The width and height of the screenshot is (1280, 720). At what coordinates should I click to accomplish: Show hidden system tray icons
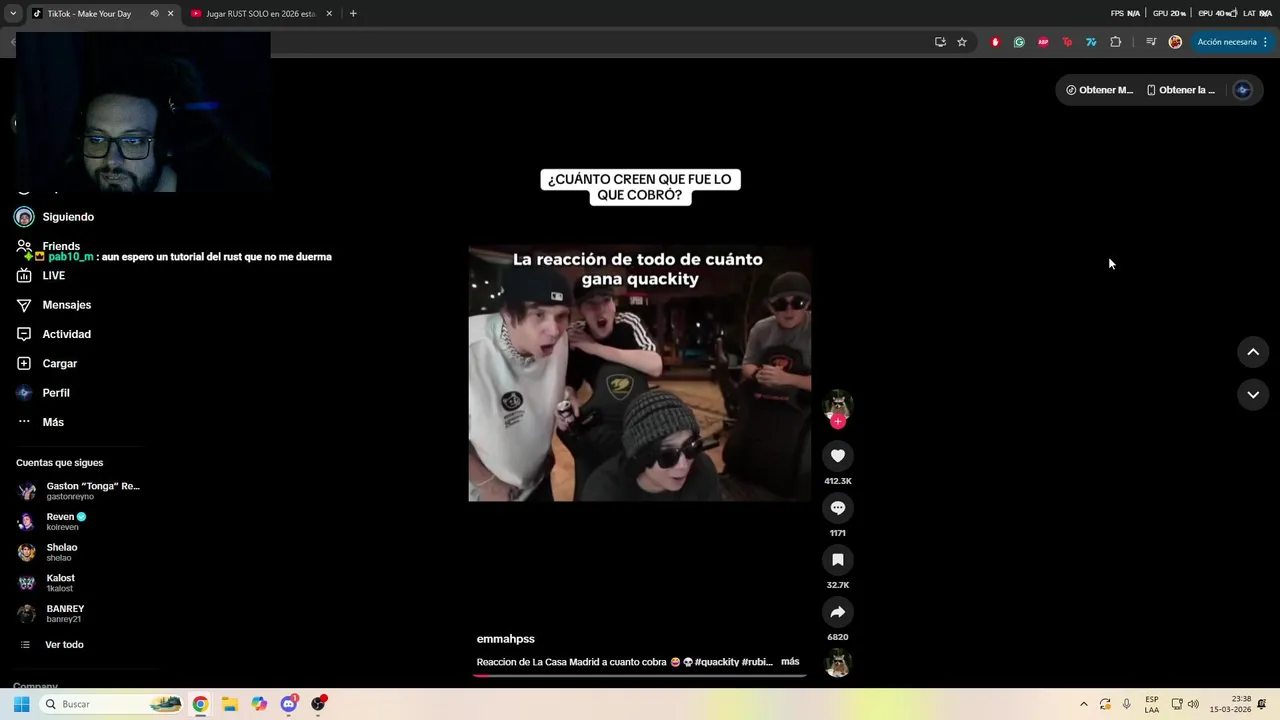tap(1083, 704)
